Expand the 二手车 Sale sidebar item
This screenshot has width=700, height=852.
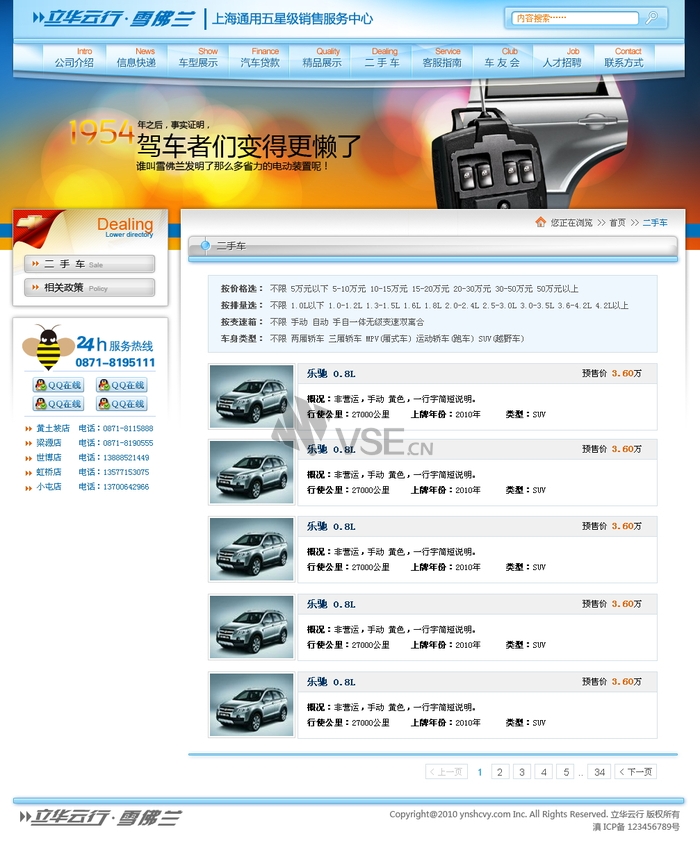pos(90,264)
